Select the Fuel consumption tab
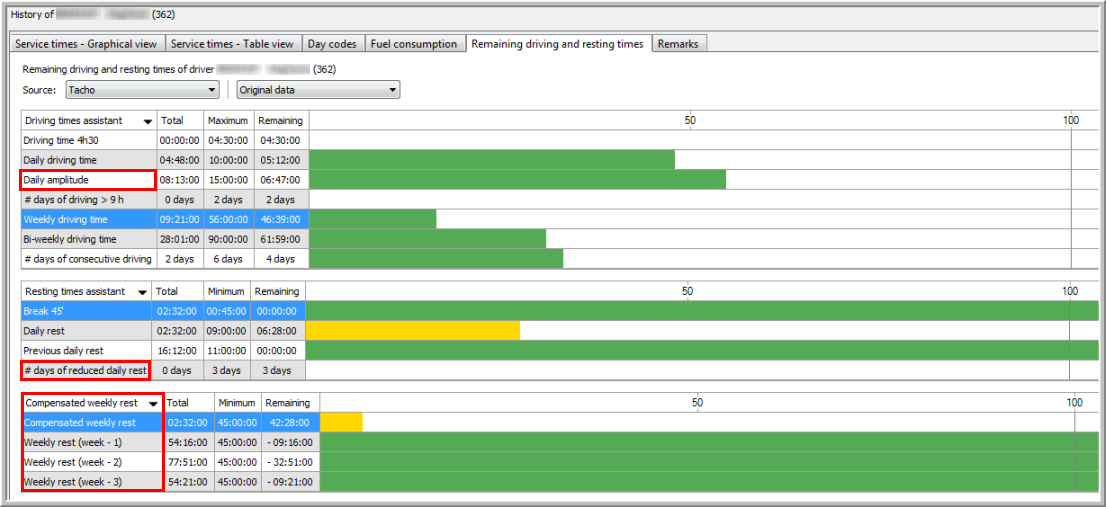 (x=414, y=44)
